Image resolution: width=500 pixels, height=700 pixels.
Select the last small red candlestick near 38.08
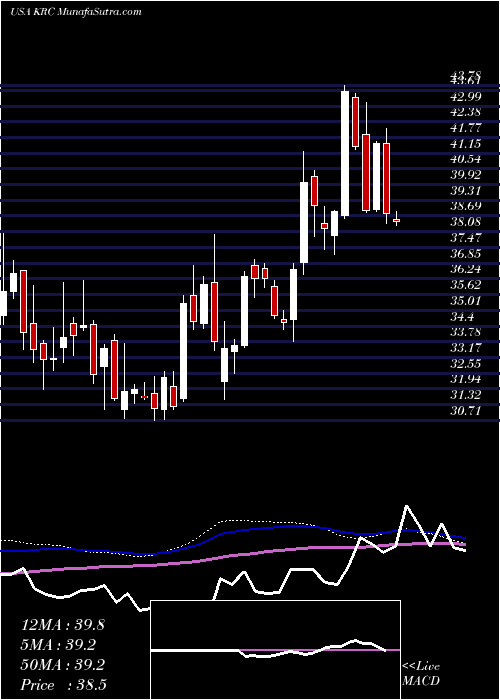[x=396, y=220]
